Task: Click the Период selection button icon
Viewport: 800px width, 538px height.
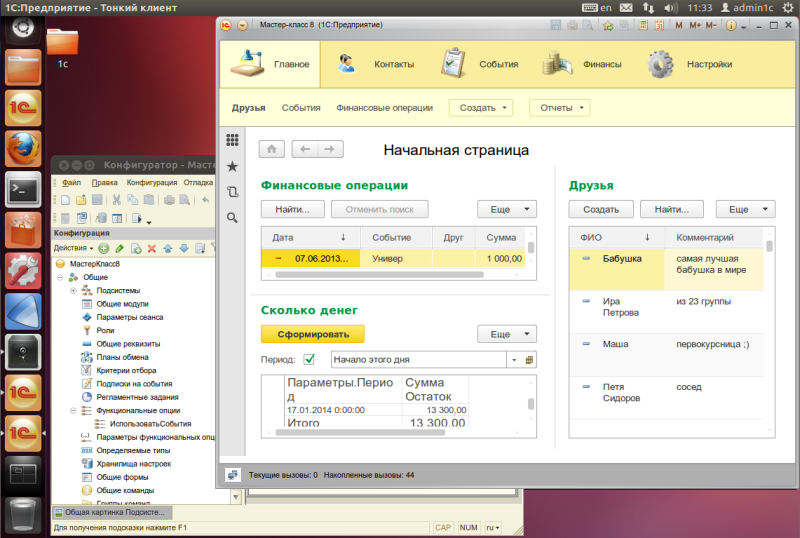Action: (x=529, y=359)
